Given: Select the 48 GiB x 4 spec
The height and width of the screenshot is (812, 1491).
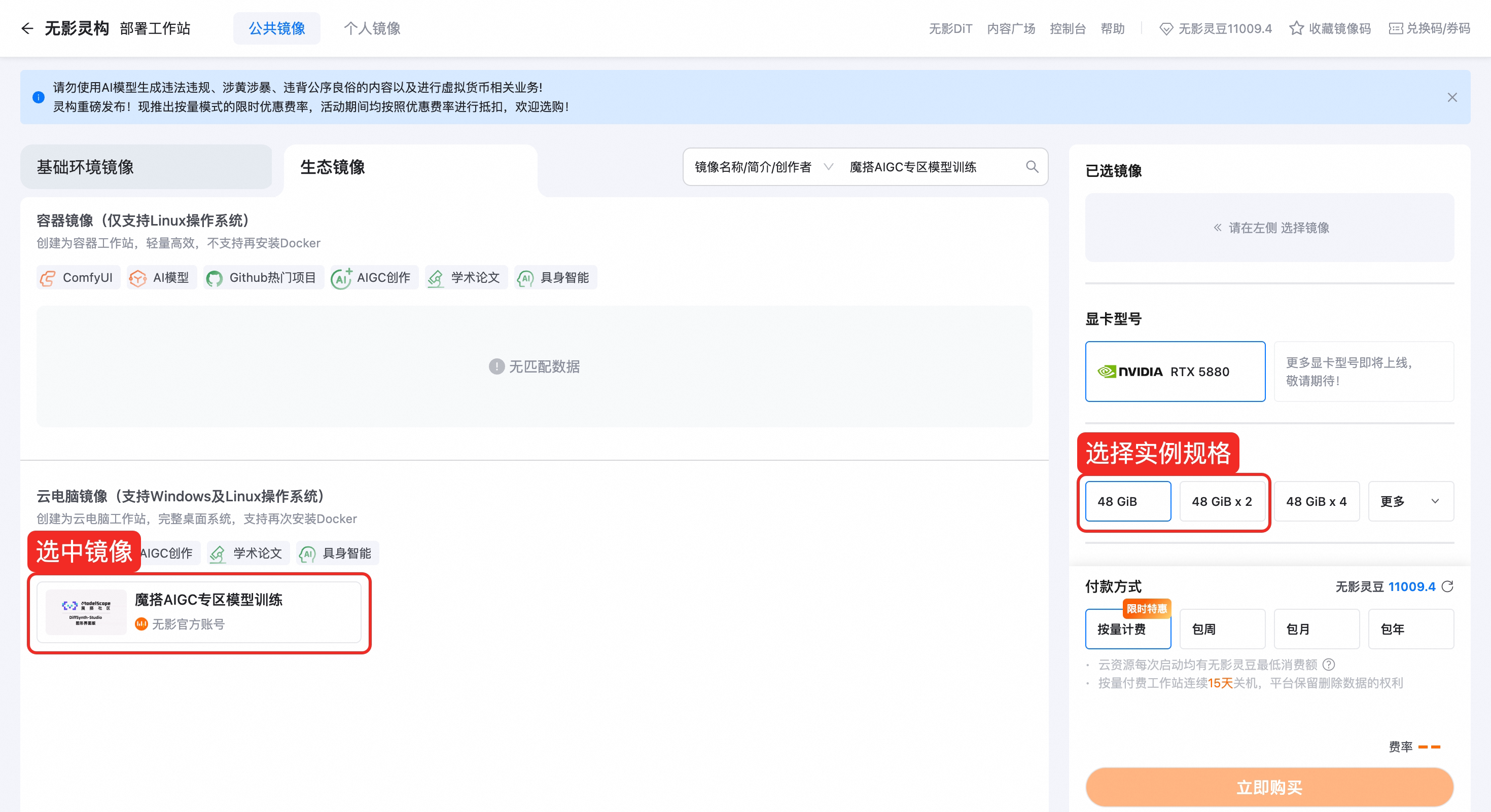Looking at the screenshot, I should click(1316, 501).
